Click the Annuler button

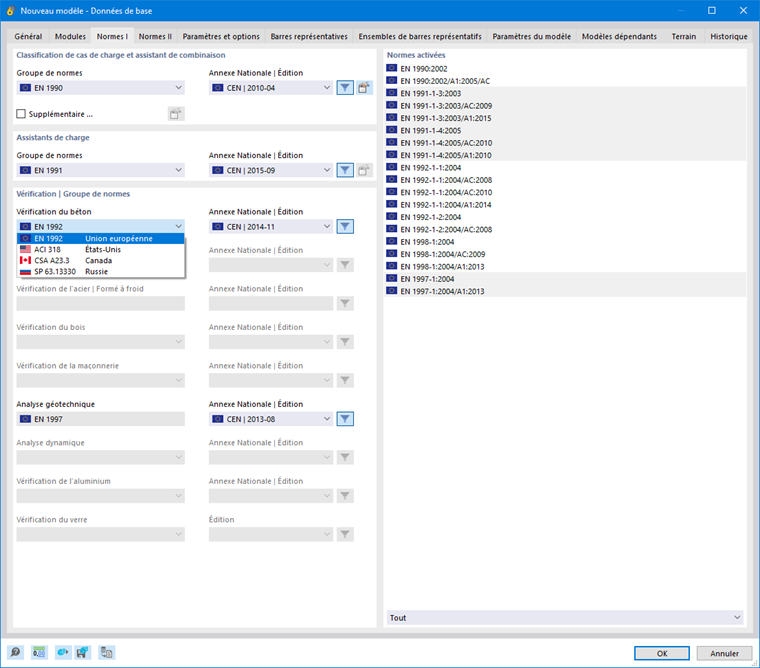725,653
